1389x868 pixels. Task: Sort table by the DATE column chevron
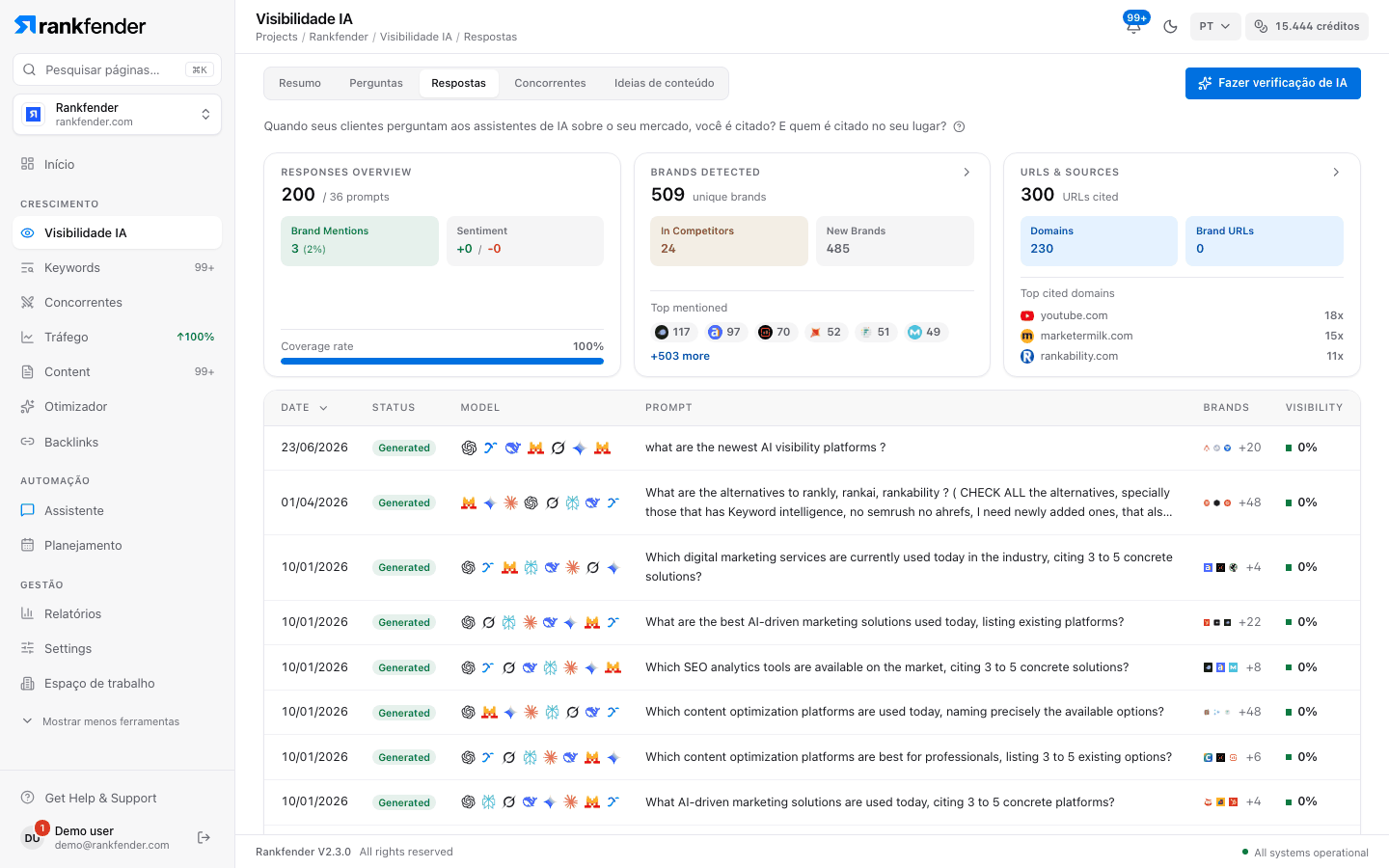pos(323,408)
